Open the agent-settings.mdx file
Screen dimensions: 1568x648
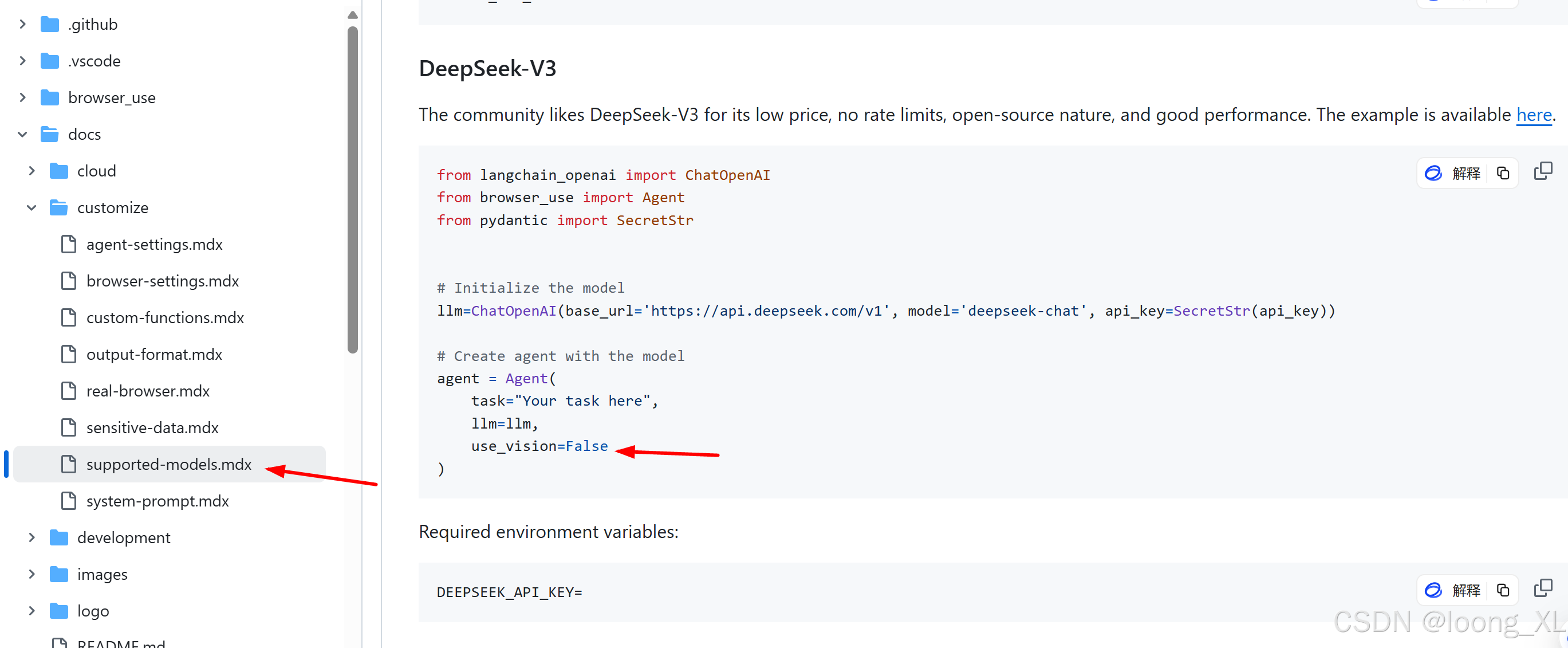coord(154,244)
